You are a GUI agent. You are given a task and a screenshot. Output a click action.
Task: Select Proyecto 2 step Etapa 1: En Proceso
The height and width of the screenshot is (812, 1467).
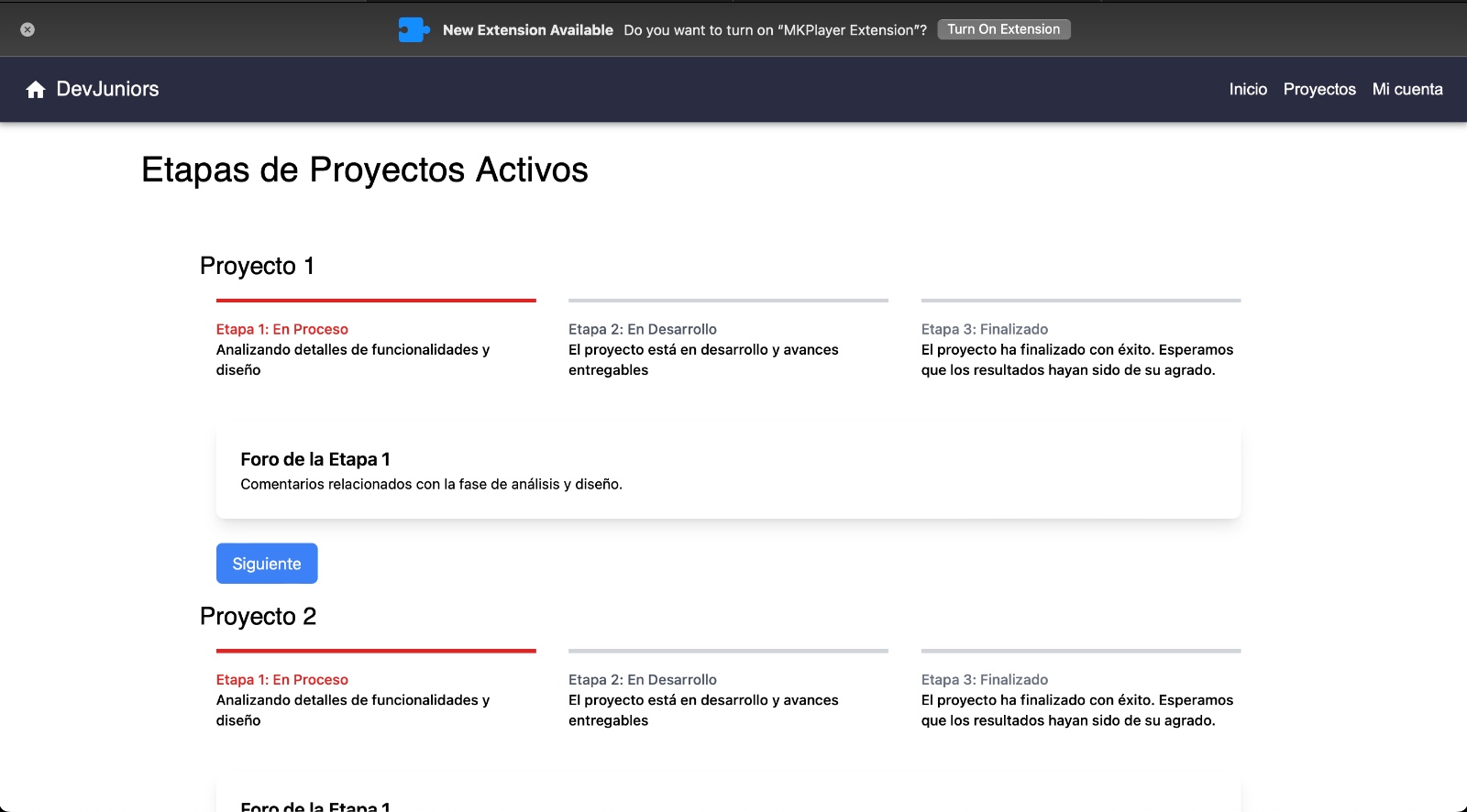[x=282, y=680]
